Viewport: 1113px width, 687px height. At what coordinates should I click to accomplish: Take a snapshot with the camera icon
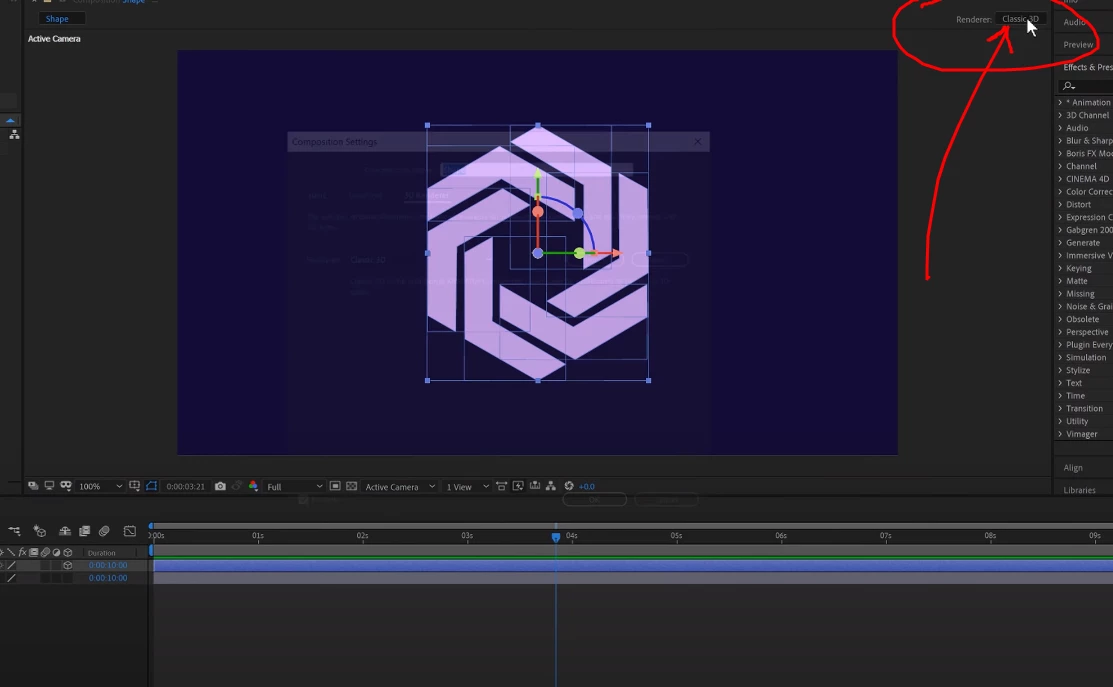coord(220,486)
